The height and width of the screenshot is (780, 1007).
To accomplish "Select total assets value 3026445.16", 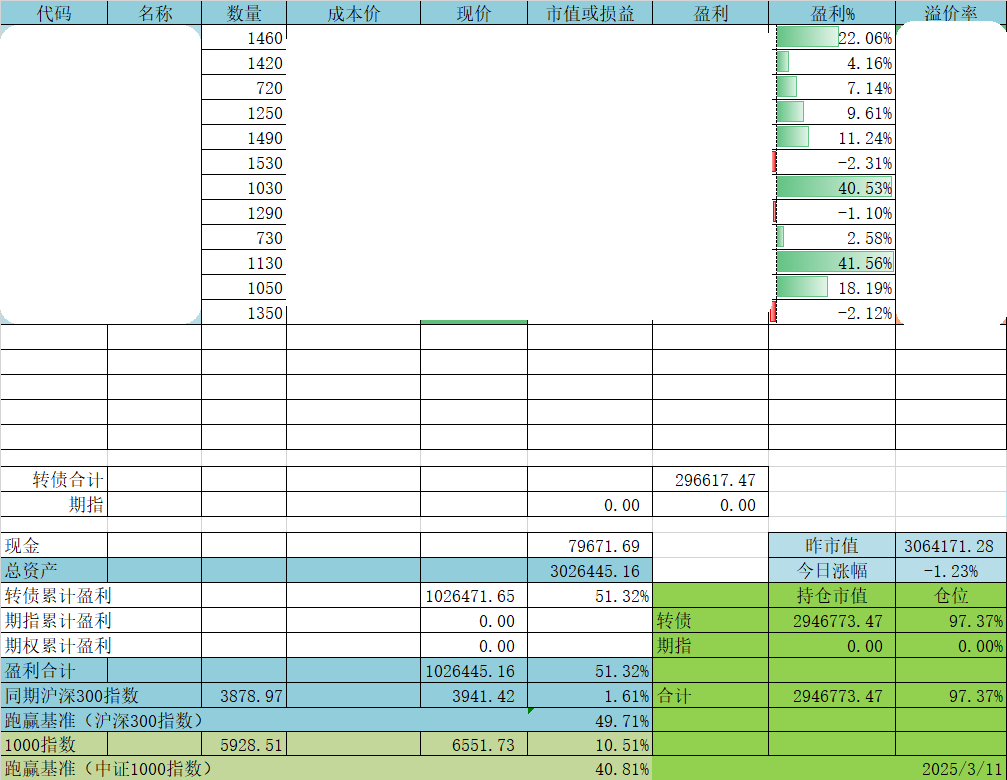I will (590, 570).
